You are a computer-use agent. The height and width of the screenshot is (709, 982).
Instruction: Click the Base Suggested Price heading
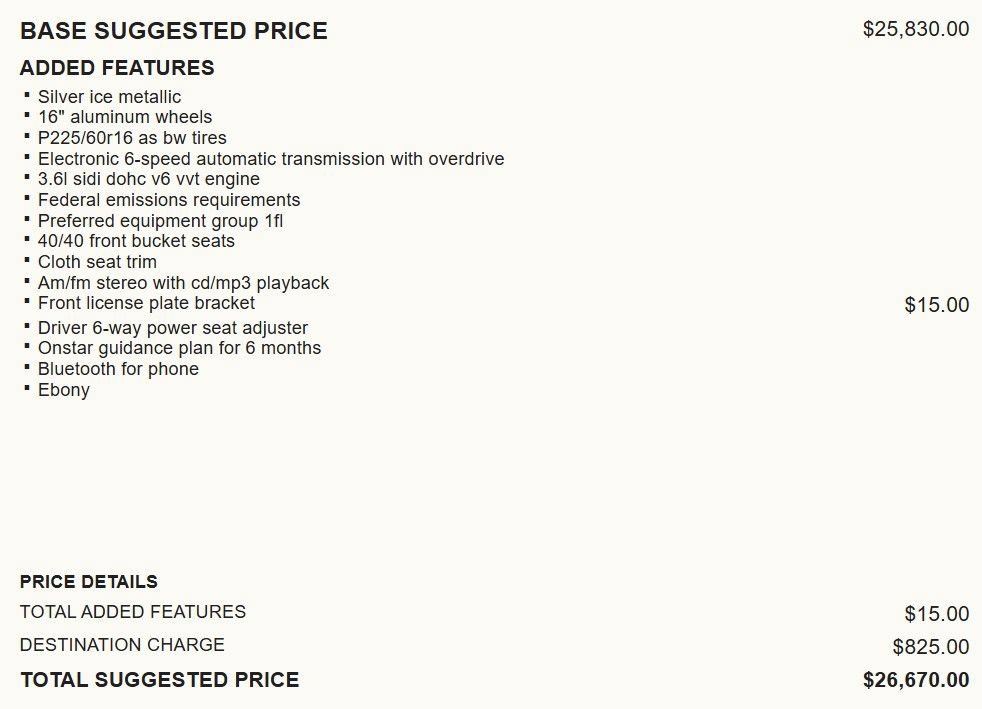tap(173, 31)
